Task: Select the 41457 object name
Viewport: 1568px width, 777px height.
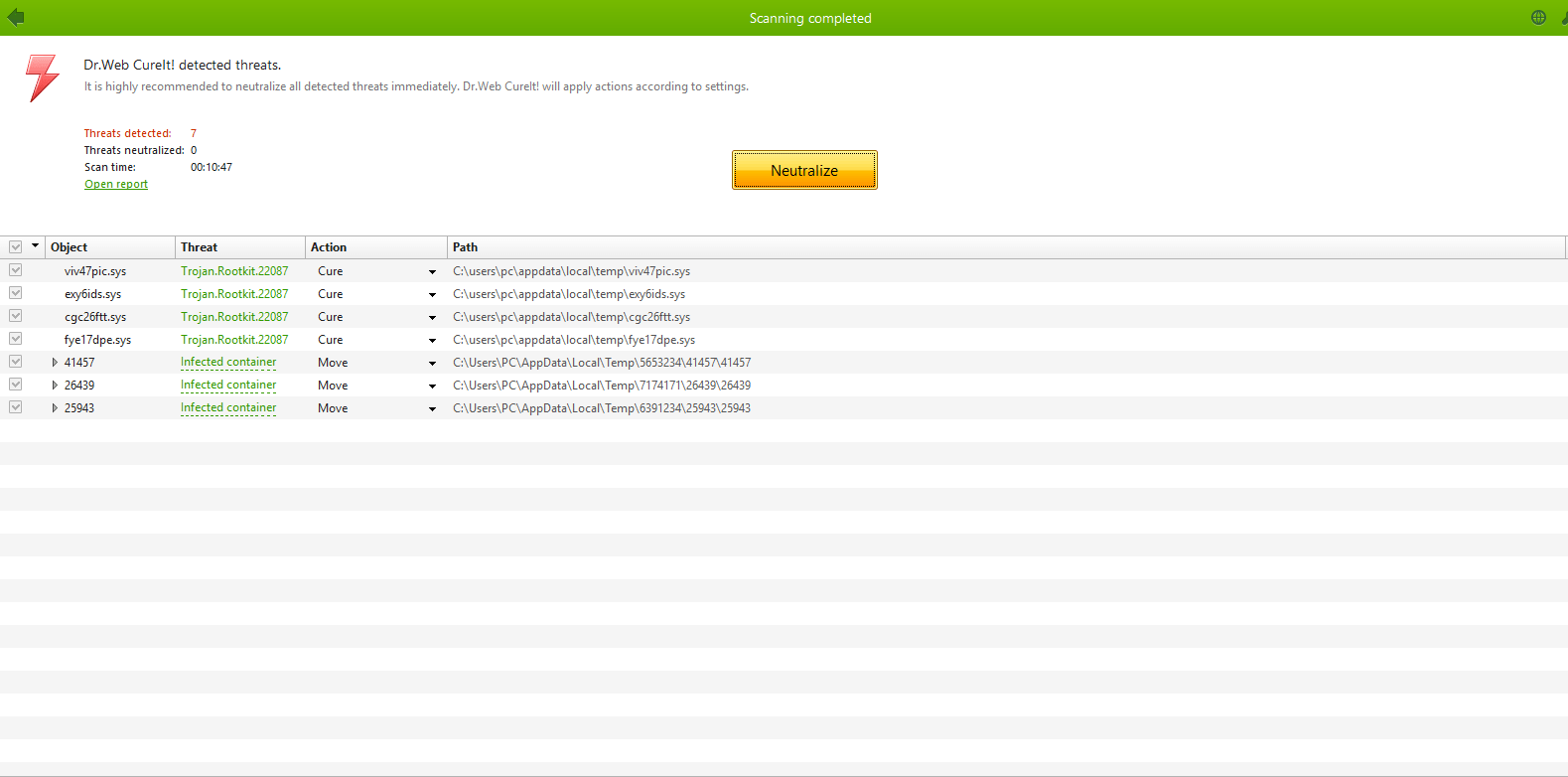Action: pyautogui.click(x=79, y=363)
